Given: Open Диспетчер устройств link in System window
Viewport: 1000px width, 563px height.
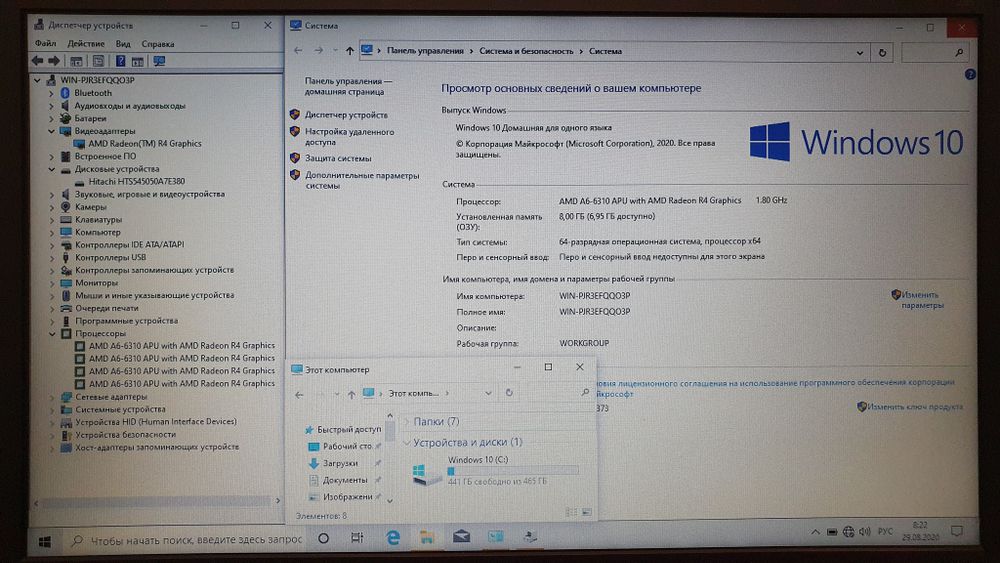Looking at the screenshot, I should click(x=346, y=115).
